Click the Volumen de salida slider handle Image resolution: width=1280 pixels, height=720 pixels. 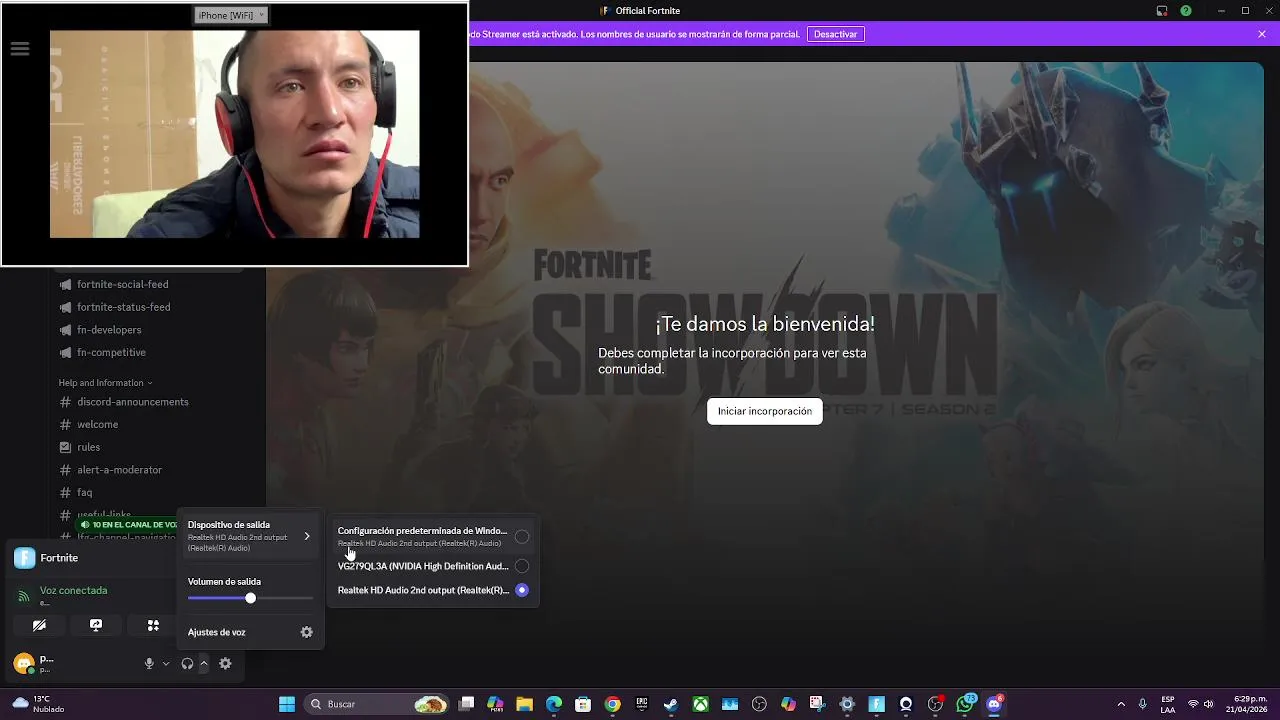250,598
